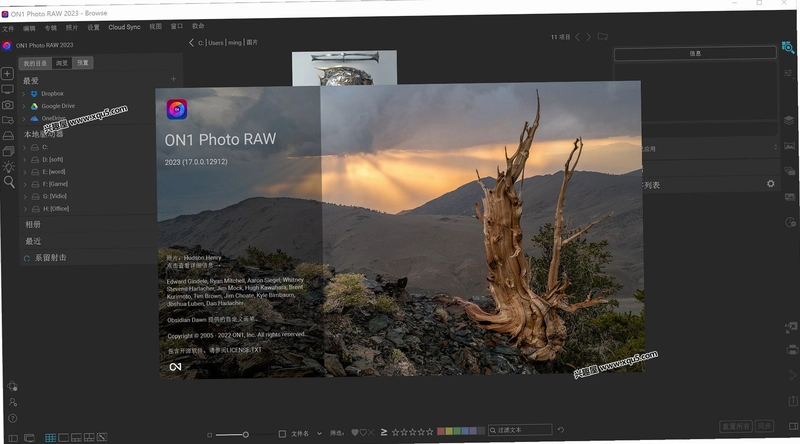Screen dimensions: 800x444
Task: Open the magnifier search icon in left sidebar
Action: pyautogui.click(x=9, y=182)
